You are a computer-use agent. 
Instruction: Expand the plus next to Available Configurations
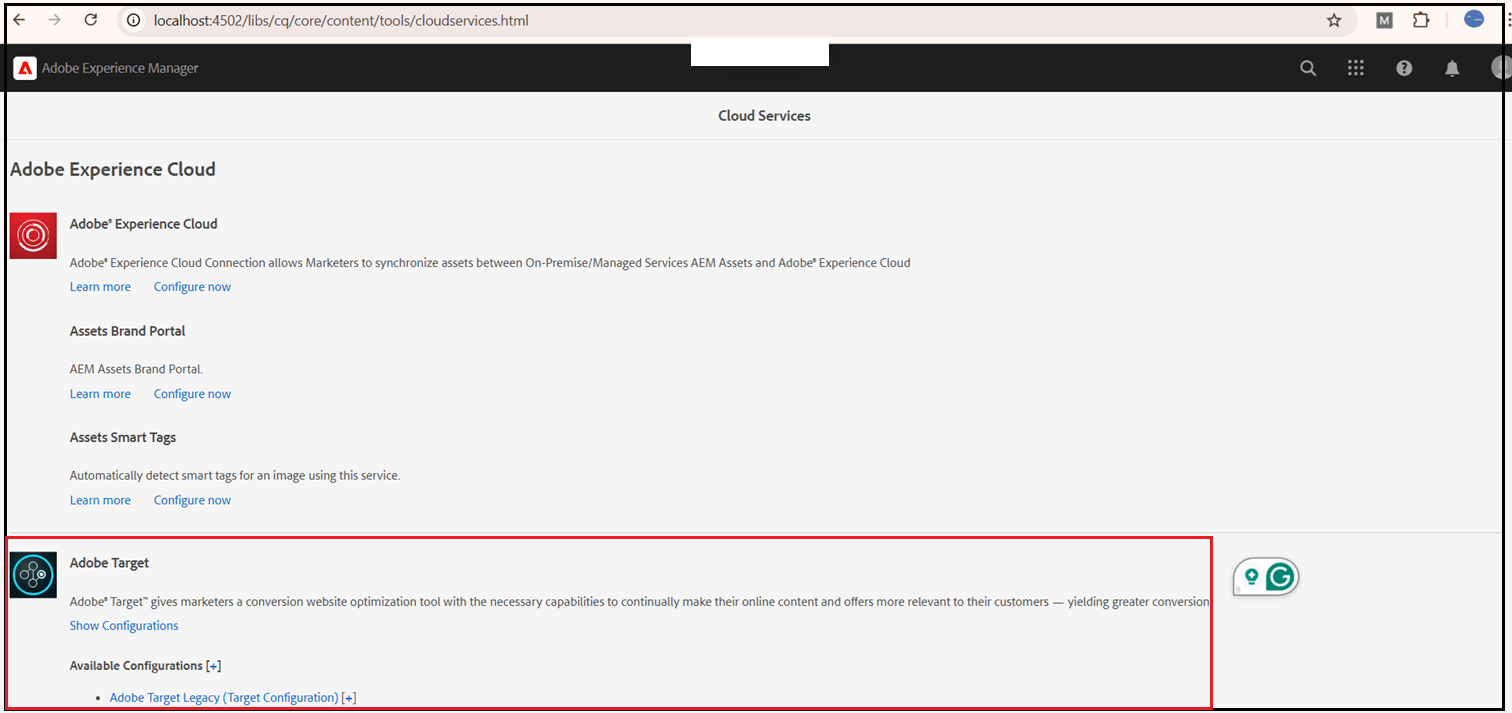(x=213, y=665)
